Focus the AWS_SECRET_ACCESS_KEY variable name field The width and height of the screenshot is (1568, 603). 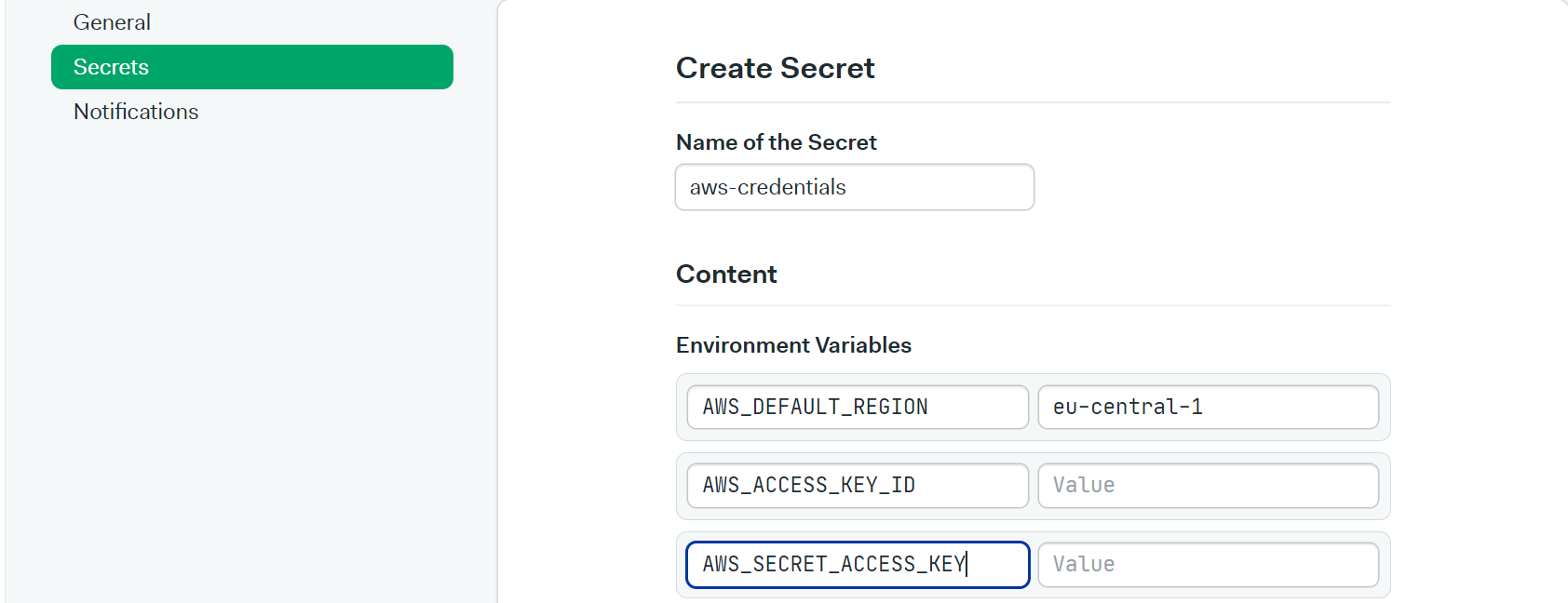[858, 564]
